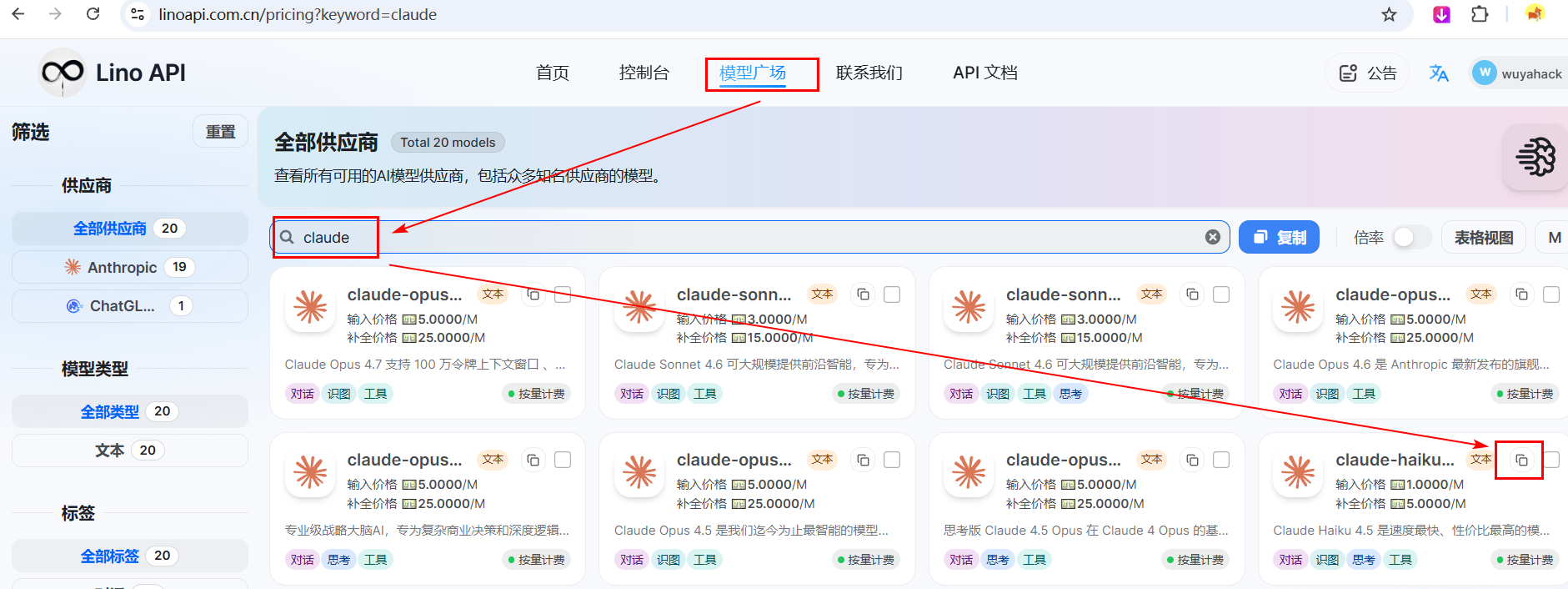1568x589 pixels.
Task: Open the language translation switcher
Action: [1438, 73]
